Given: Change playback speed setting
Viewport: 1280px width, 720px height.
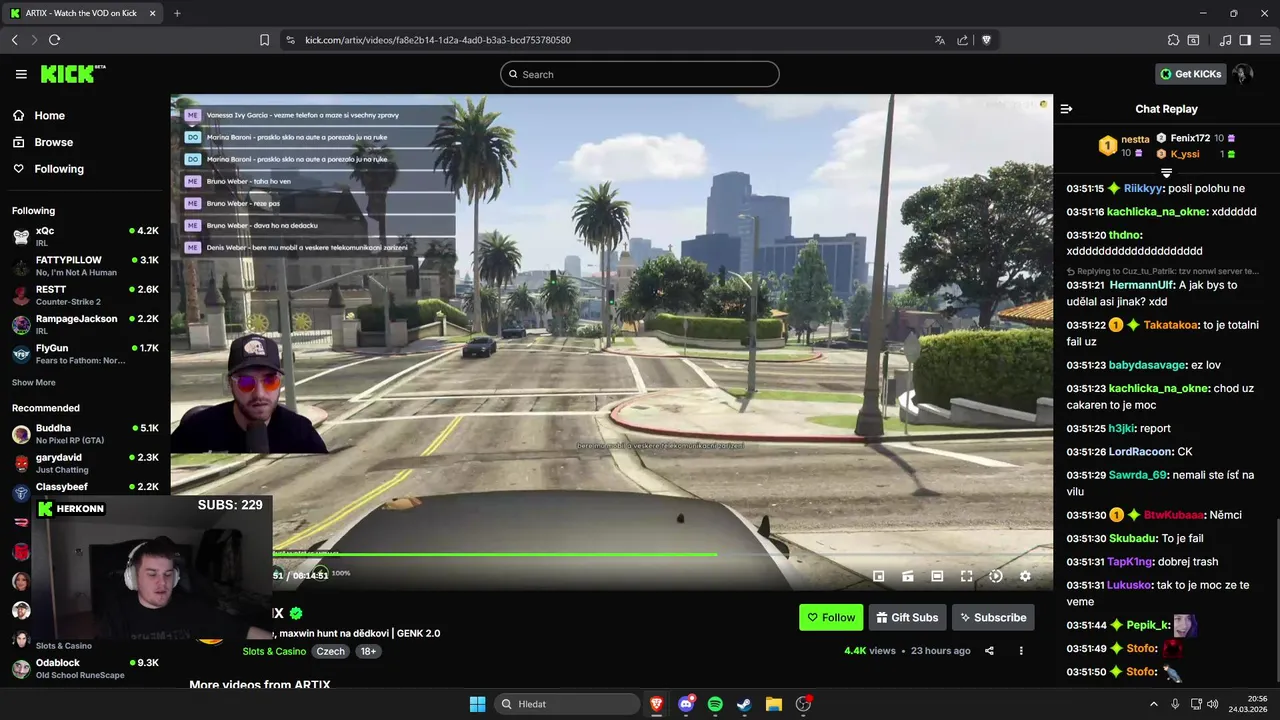Looking at the screenshot, I should pos(996,576).
